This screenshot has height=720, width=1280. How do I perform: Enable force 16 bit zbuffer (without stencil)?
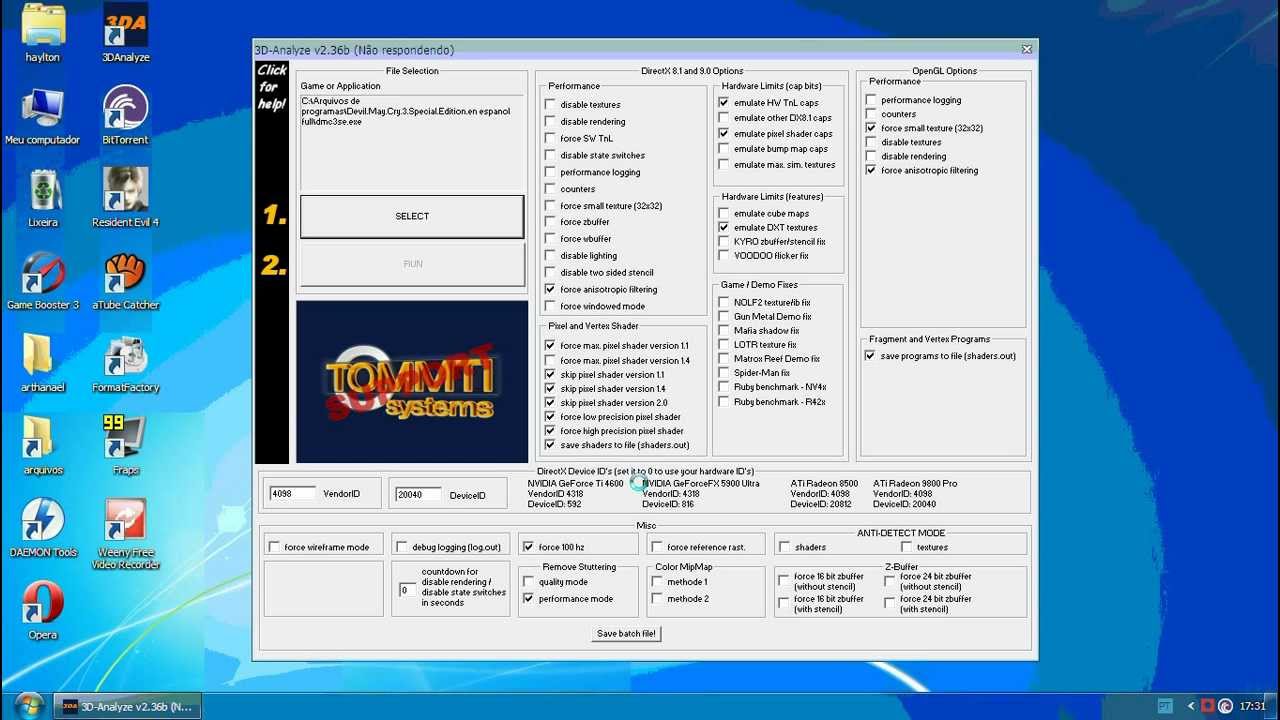[x=784, y=581]
